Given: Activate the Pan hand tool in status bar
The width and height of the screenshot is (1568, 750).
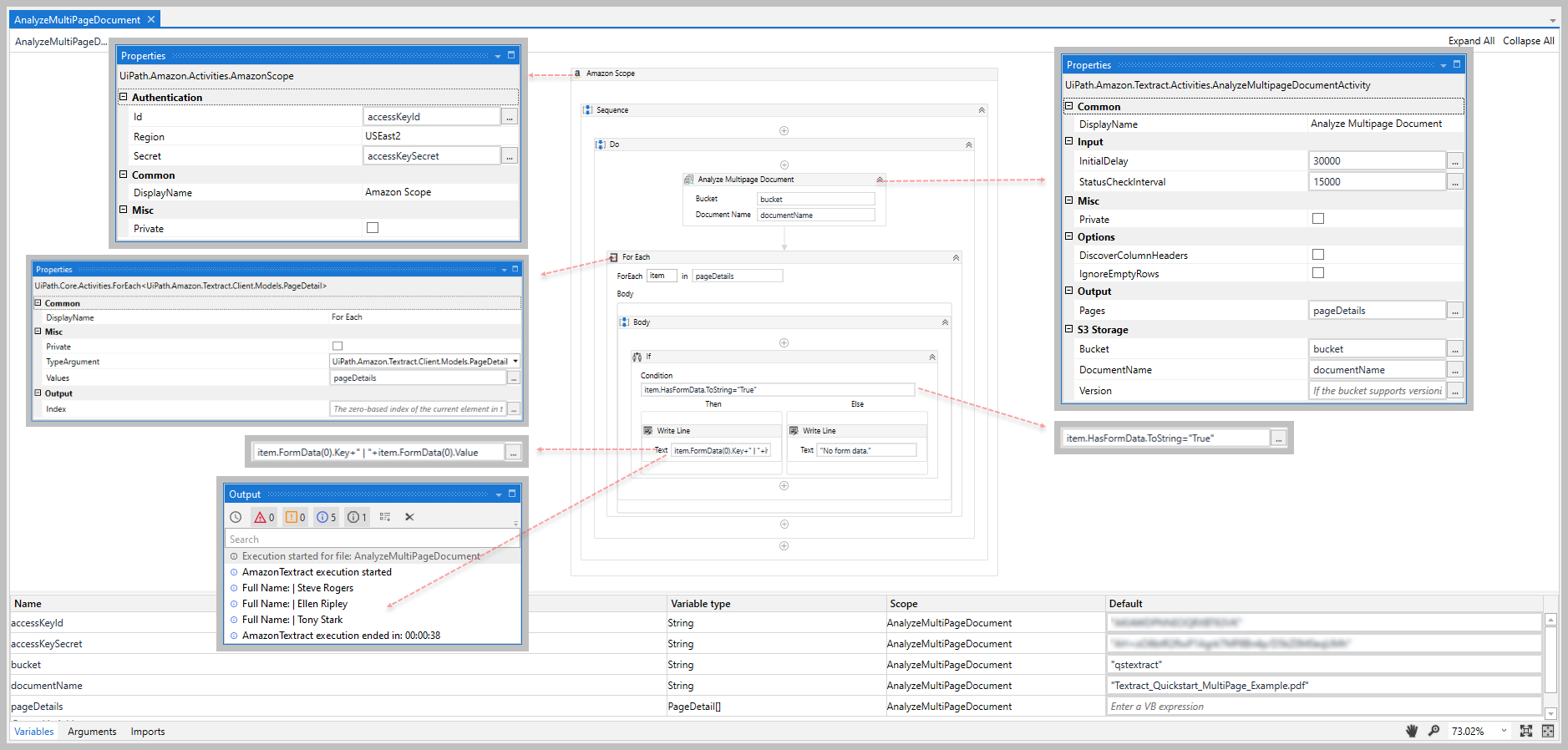Looking at the screenshot, I should click(1412, 731).
